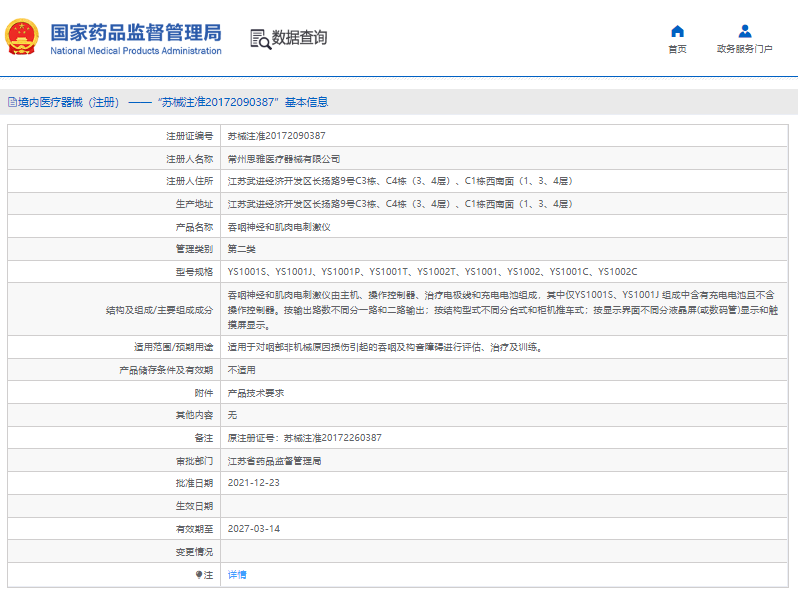This screenshot has width=798, height=593.
Task: Open the 政务服务门户 user icon
Action: click(745, 32)
